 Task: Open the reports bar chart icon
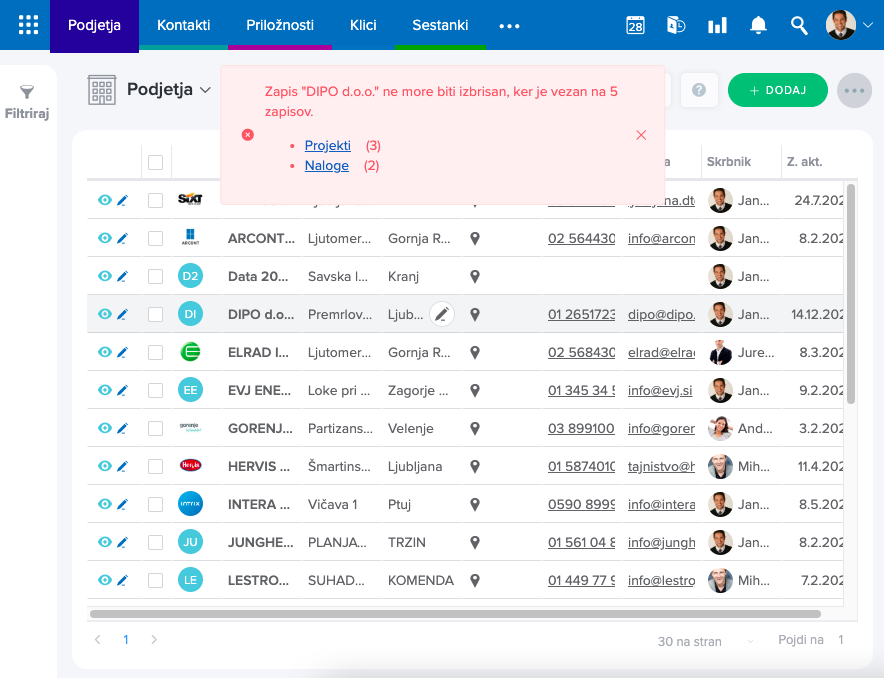[x=717, y=26]
